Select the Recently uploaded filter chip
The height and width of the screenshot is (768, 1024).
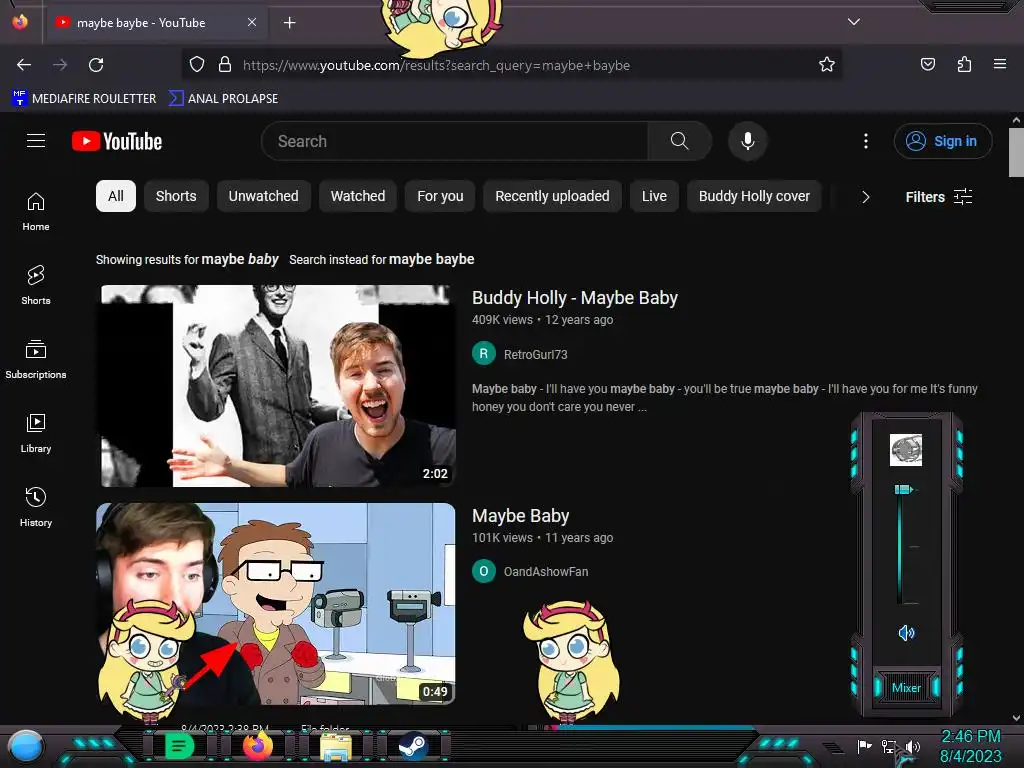[x=552, y=196]
